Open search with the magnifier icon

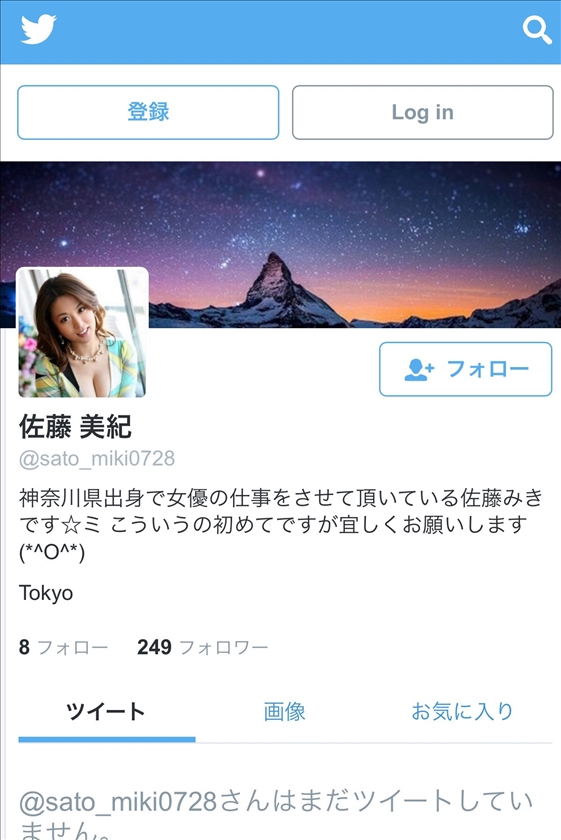click(537, 30)
